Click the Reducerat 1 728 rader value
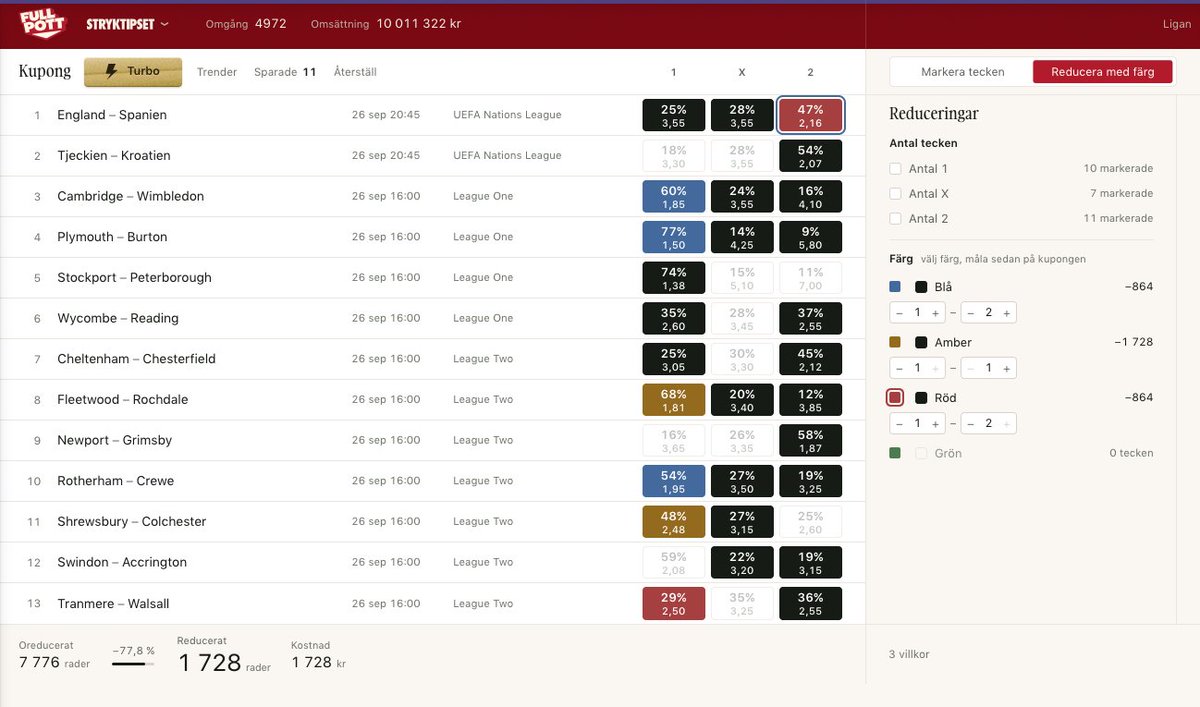This screenshot has height=707, width=1200. 224,663
